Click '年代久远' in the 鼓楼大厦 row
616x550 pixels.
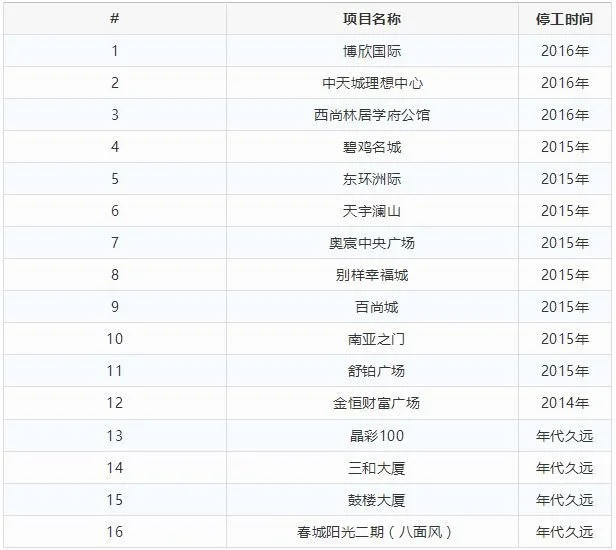coord(565,500)
